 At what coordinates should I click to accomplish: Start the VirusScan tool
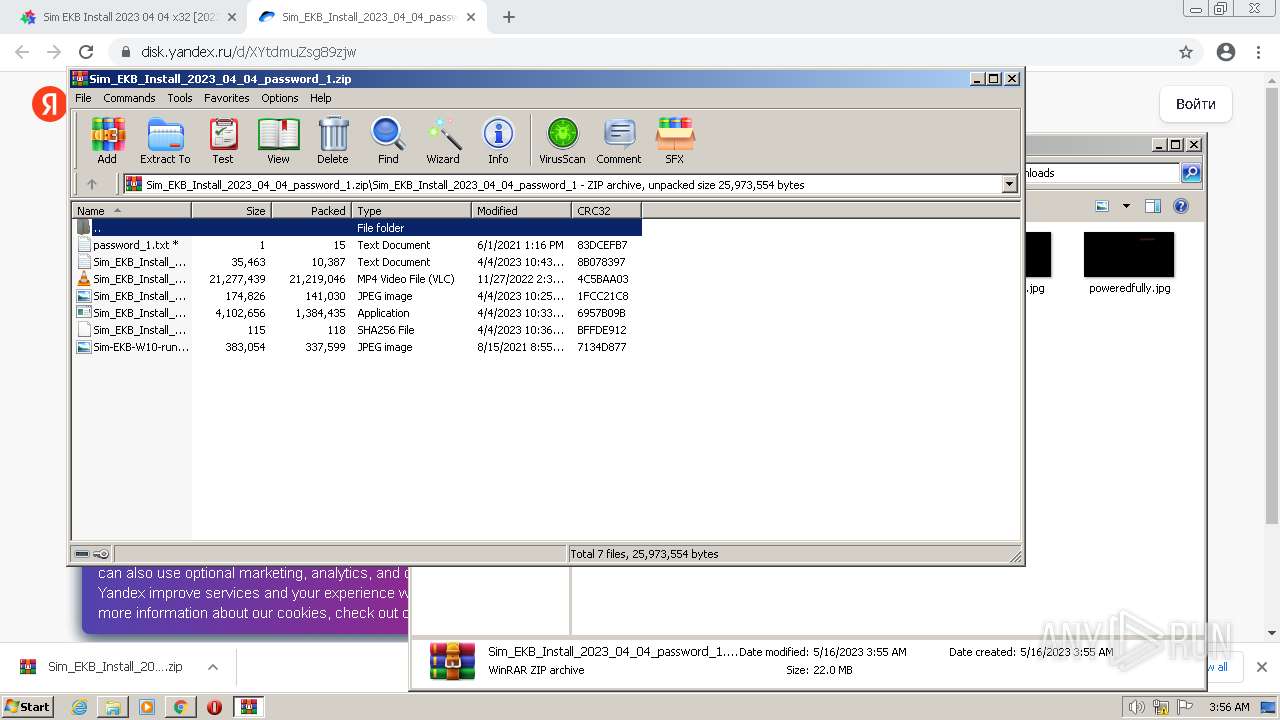562,140
